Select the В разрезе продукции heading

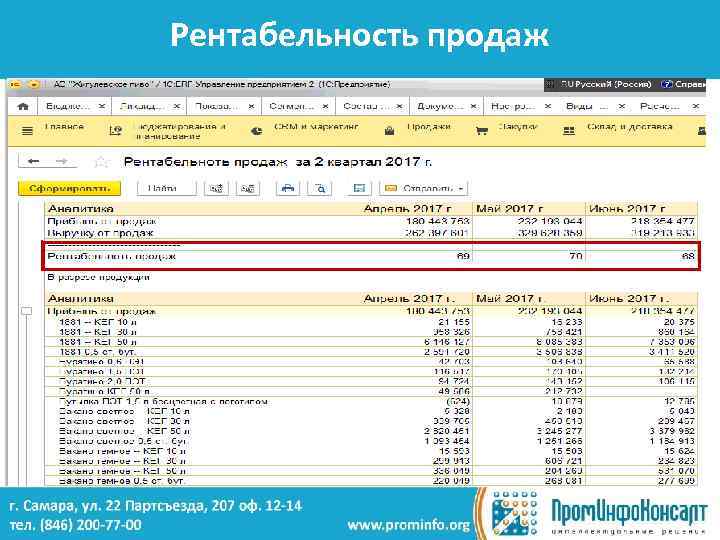98,277
